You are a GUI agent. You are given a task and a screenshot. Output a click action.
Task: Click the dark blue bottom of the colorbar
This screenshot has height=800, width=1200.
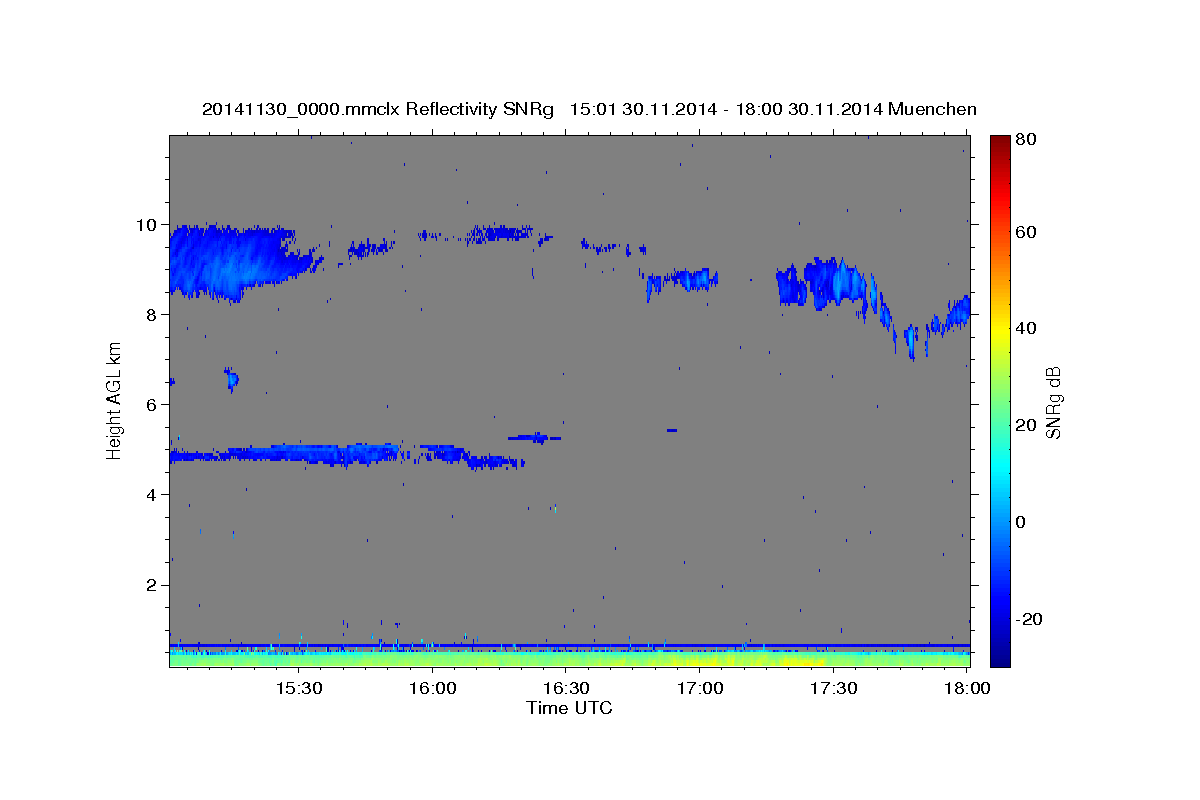[x=999, y=655]
